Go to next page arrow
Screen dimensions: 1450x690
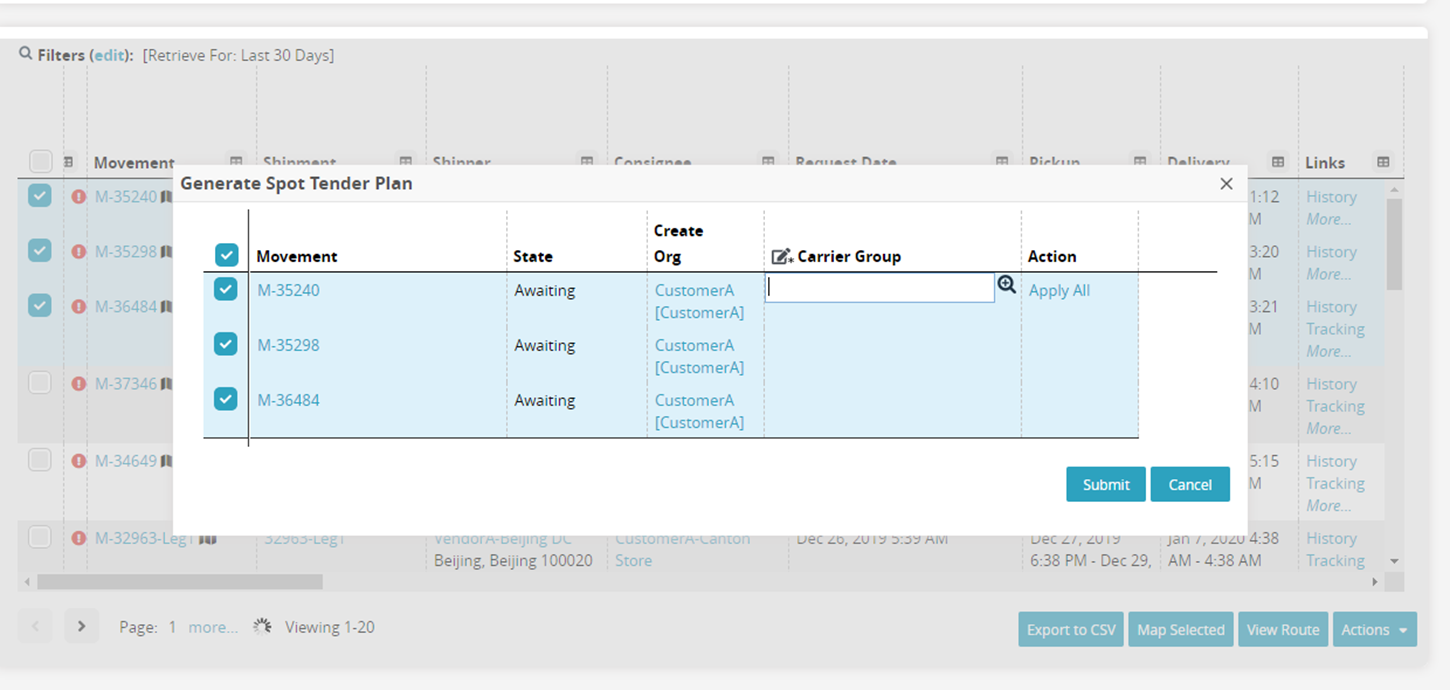coord(82,627)
